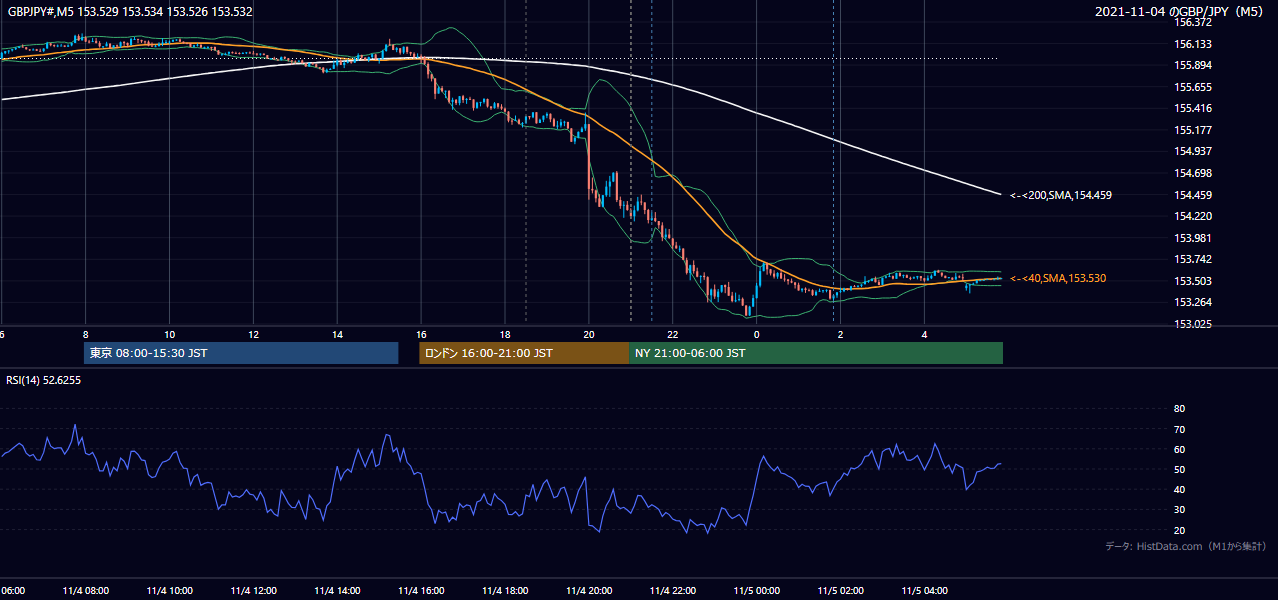Click hour label 14 under price chart
The width and height of the screenshot is (1278, 600).
[x=338, y=335]
